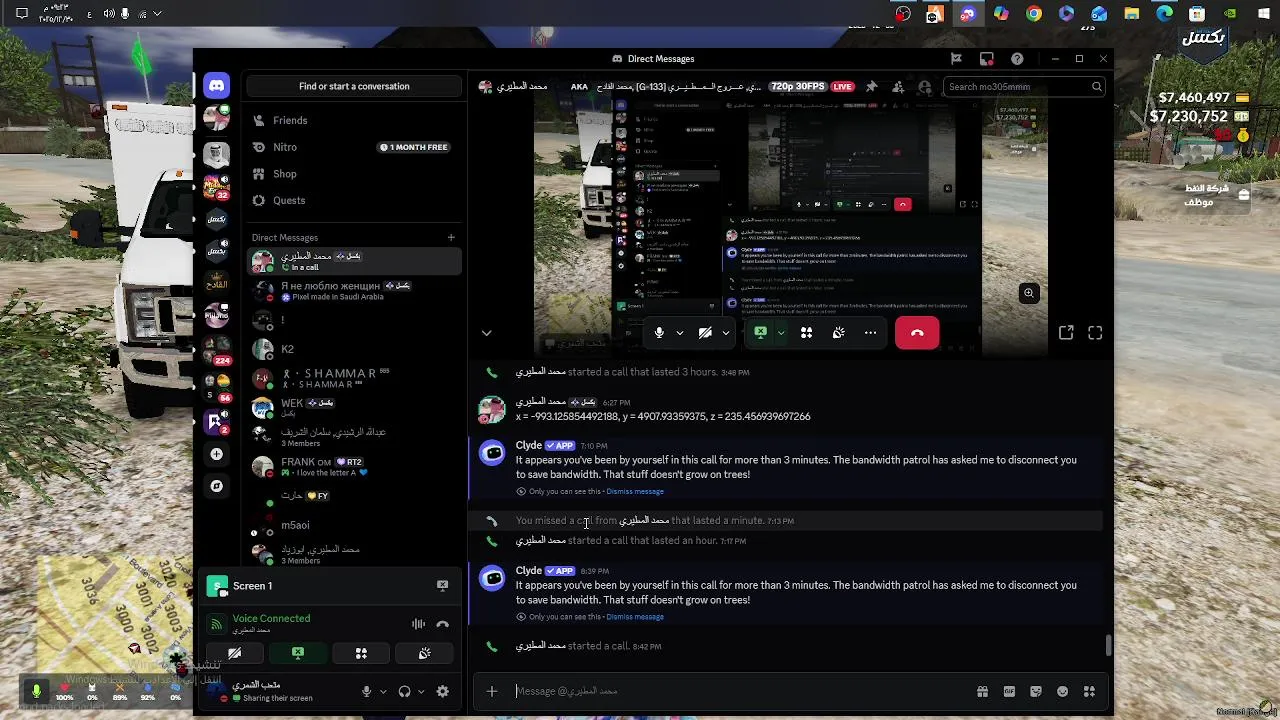This screenshot has width=1280, height=720.
Task: Open pinned messages pin icon
Action: click(871, 87)
